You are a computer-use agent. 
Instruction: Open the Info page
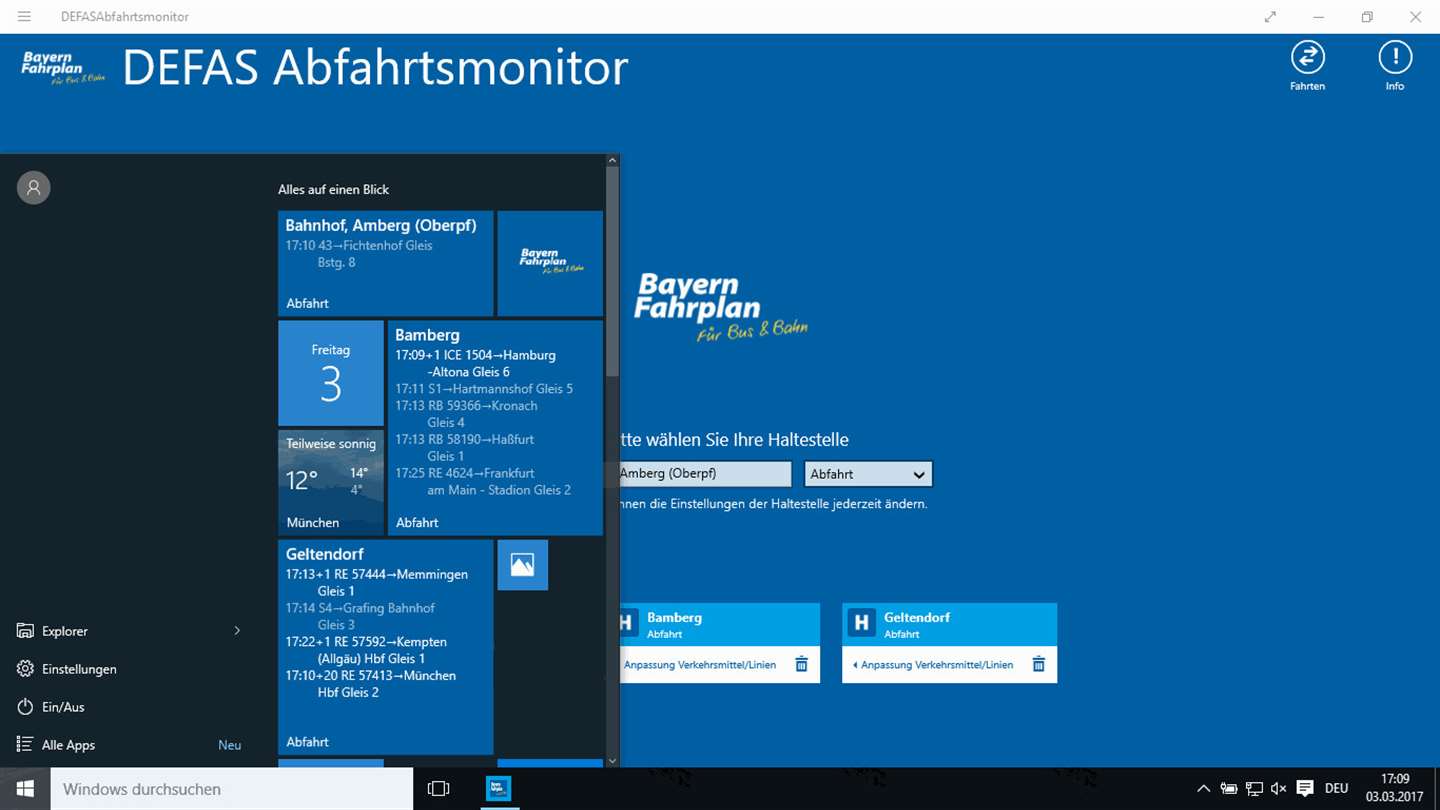tap(1394, 66)
